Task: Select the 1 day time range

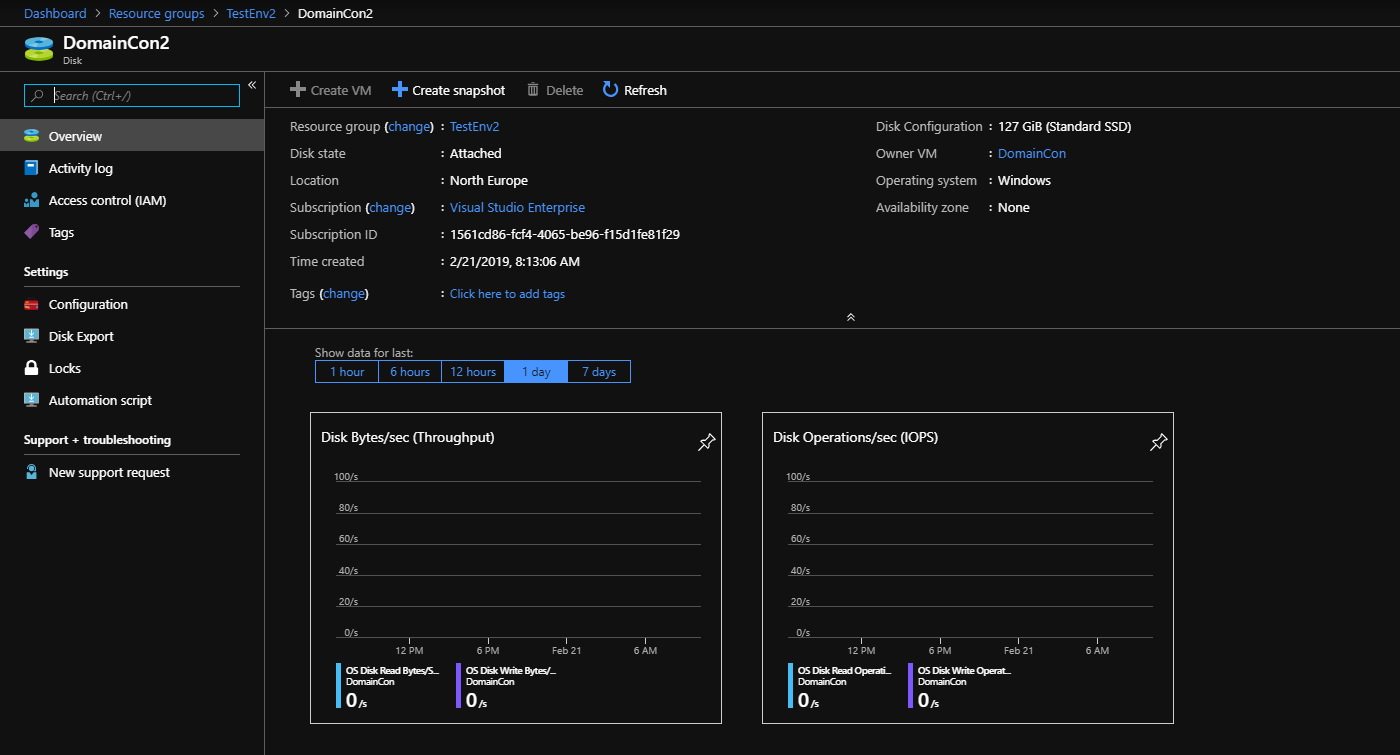Action: point(536,372)
